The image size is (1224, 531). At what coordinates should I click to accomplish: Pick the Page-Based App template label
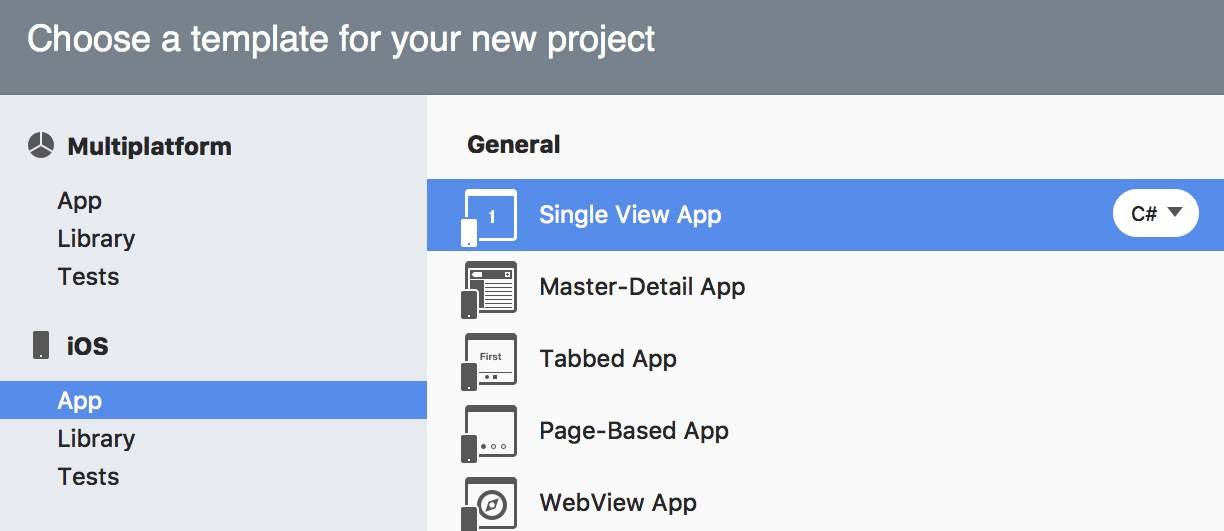pos(634,431)
